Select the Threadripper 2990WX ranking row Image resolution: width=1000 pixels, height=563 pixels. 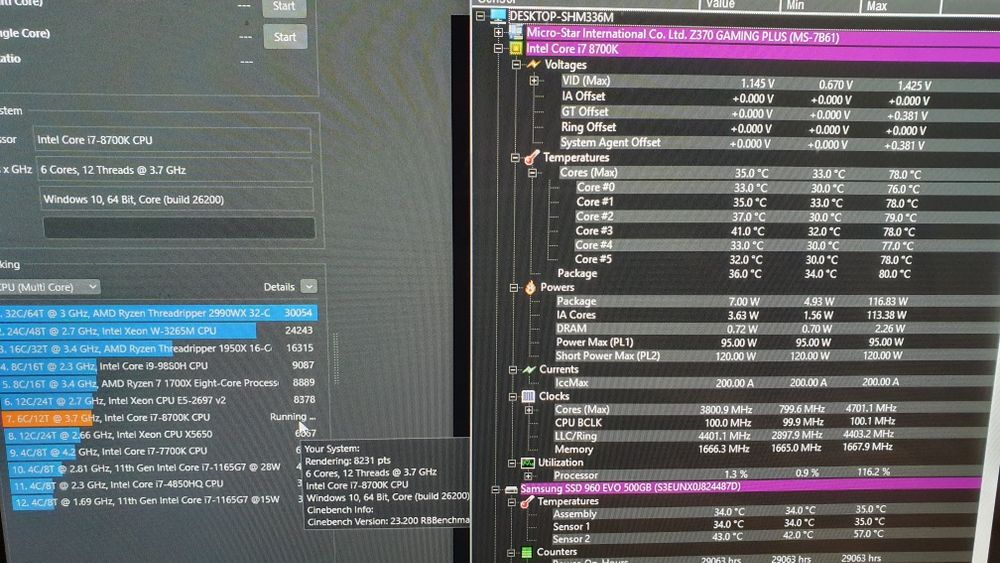tap(158, 313)
